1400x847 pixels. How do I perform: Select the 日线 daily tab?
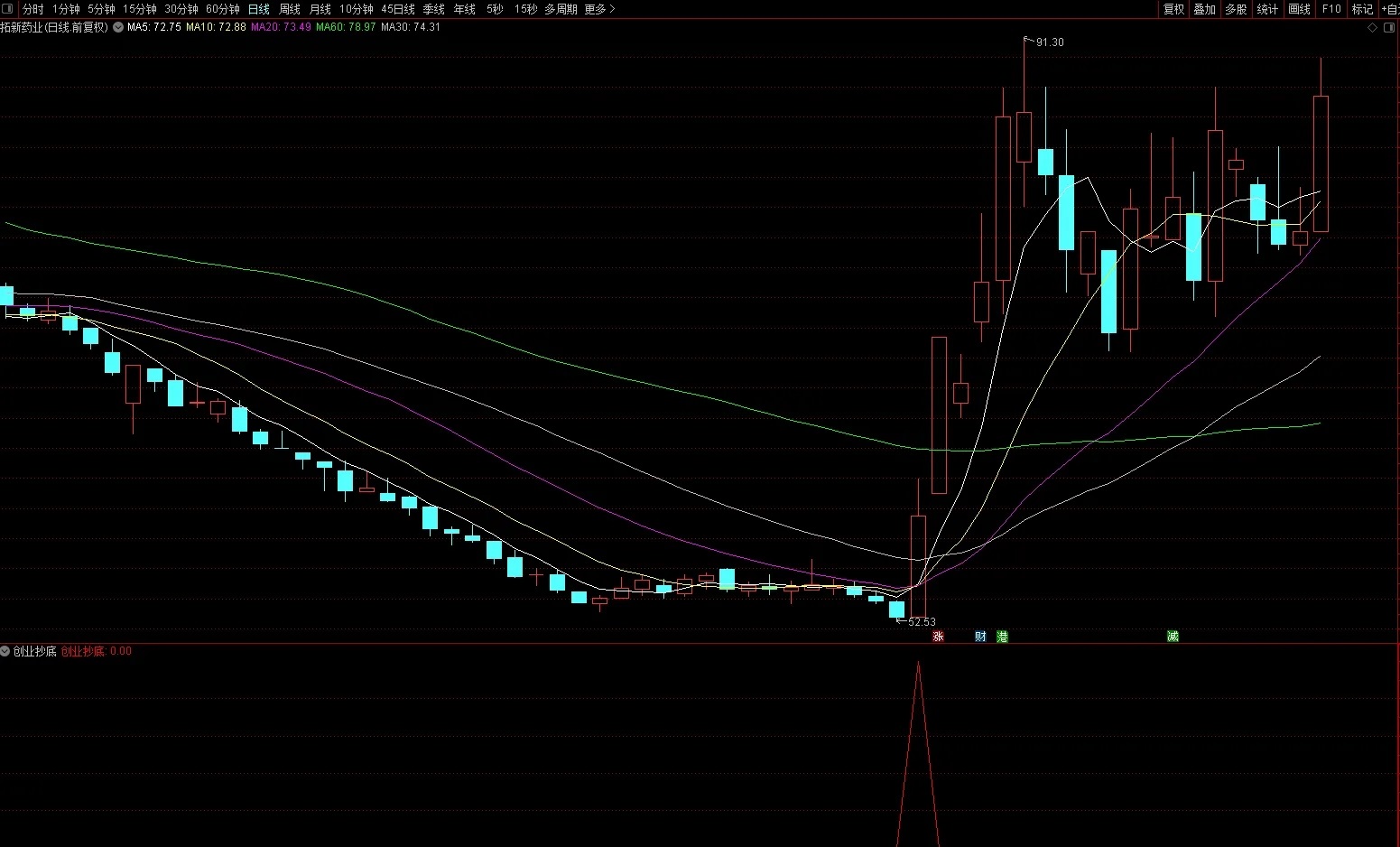(x=259, y=9)
